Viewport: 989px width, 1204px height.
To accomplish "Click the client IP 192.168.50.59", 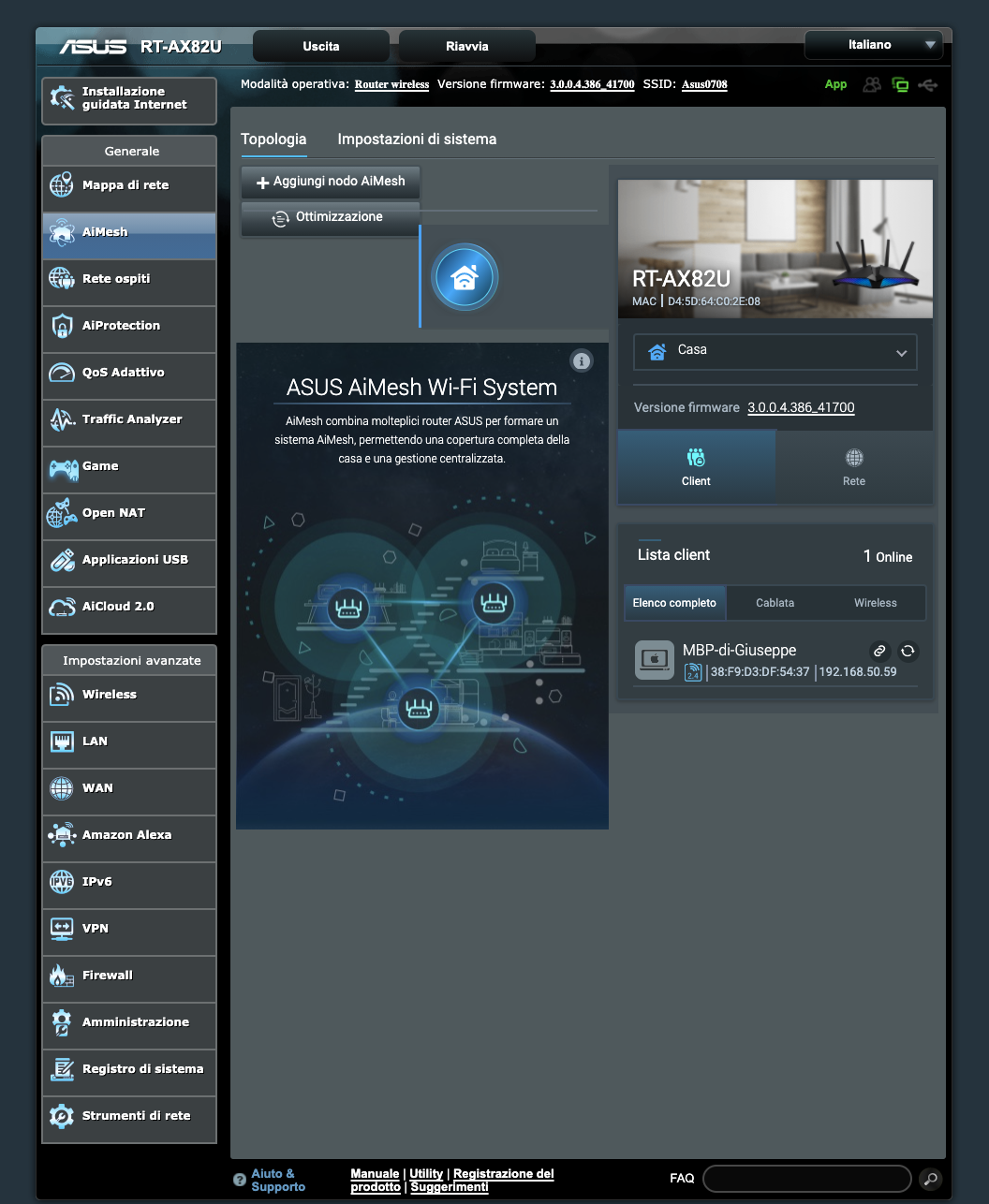I will [858, 671].
